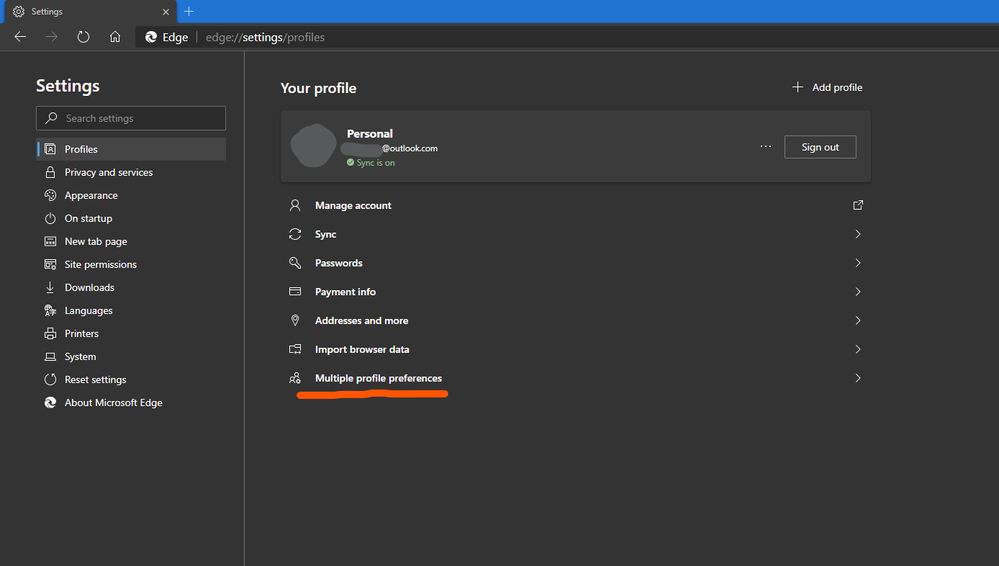This screenshot has height=566, width=999.
Task: Click the Sync arrows icon
Action: pyautogui.click(x=295, y=234)
